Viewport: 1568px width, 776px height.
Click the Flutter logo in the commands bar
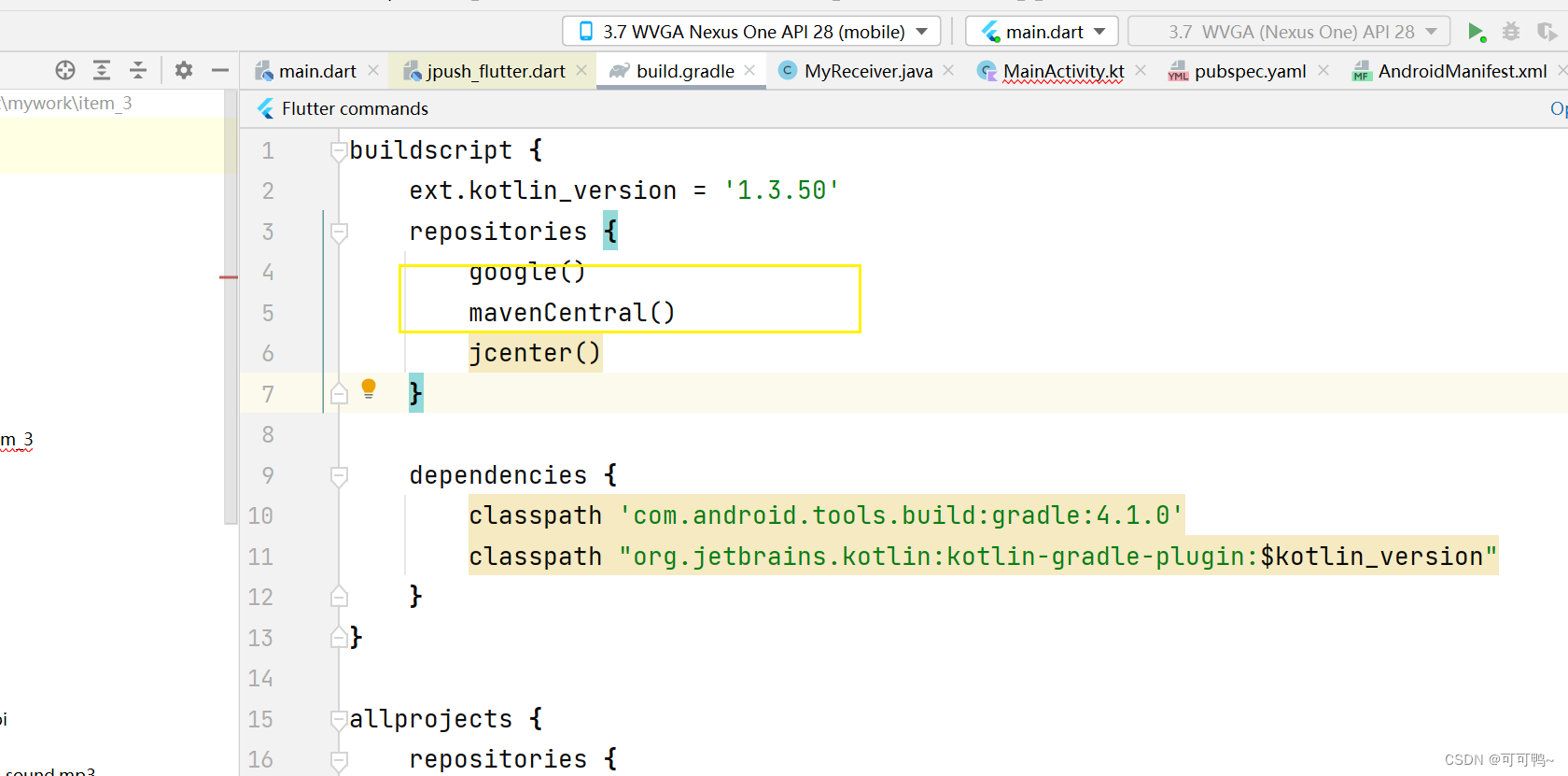pyautogui.click(x=265, y=108)
